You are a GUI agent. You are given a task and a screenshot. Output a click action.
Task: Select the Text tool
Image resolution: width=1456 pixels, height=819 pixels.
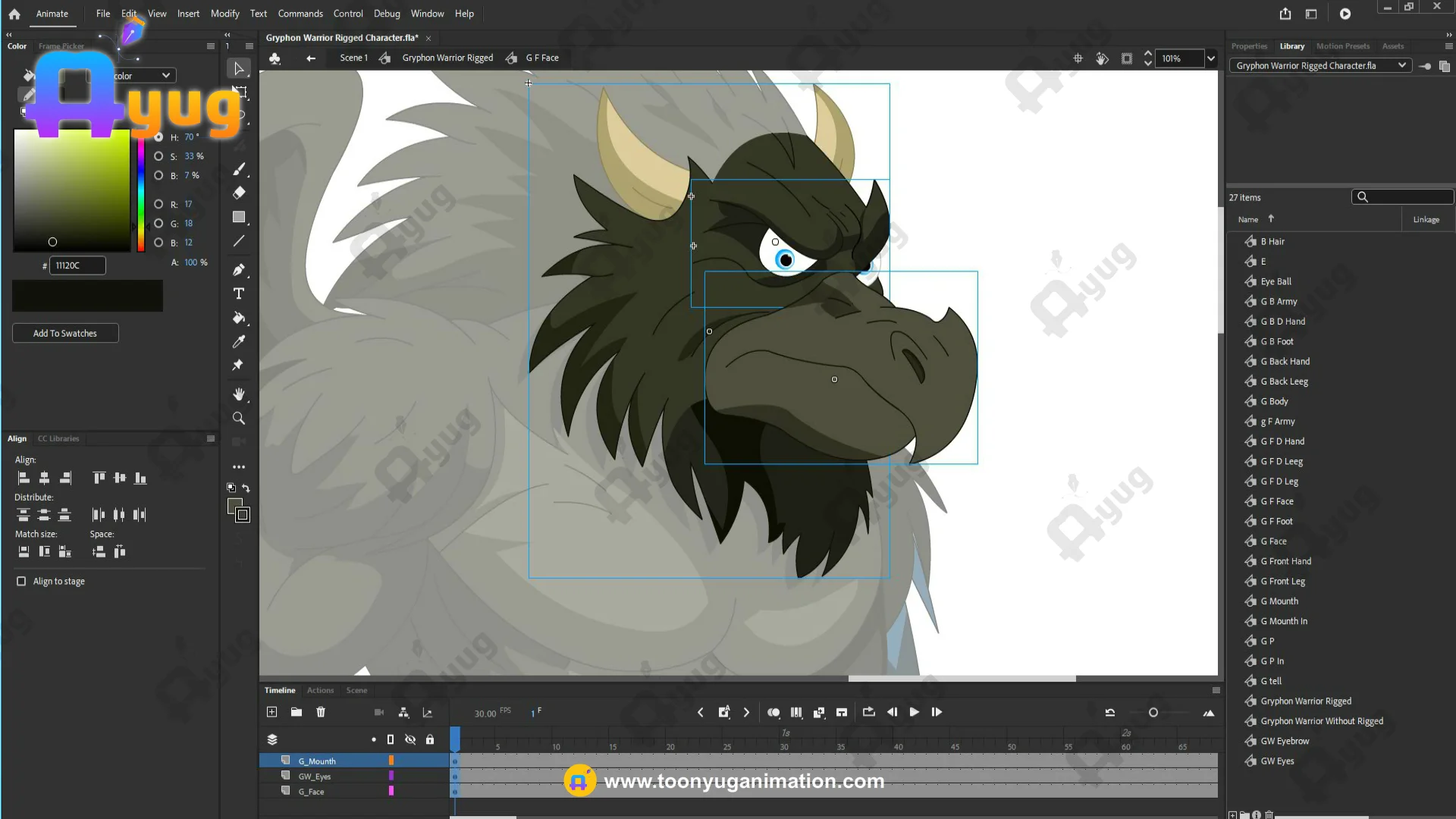239,293
